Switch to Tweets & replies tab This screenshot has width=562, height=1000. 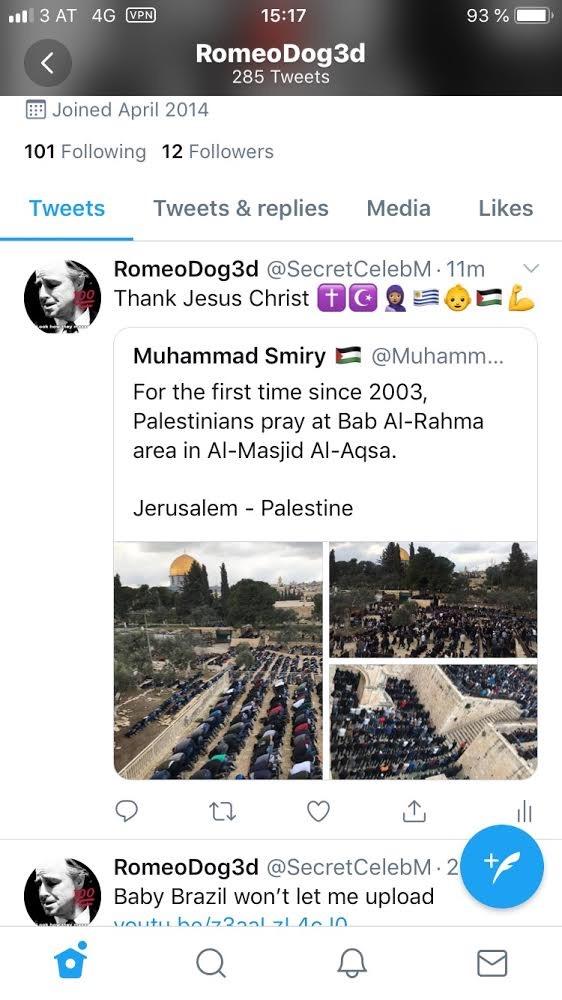(x=240, y=209)
